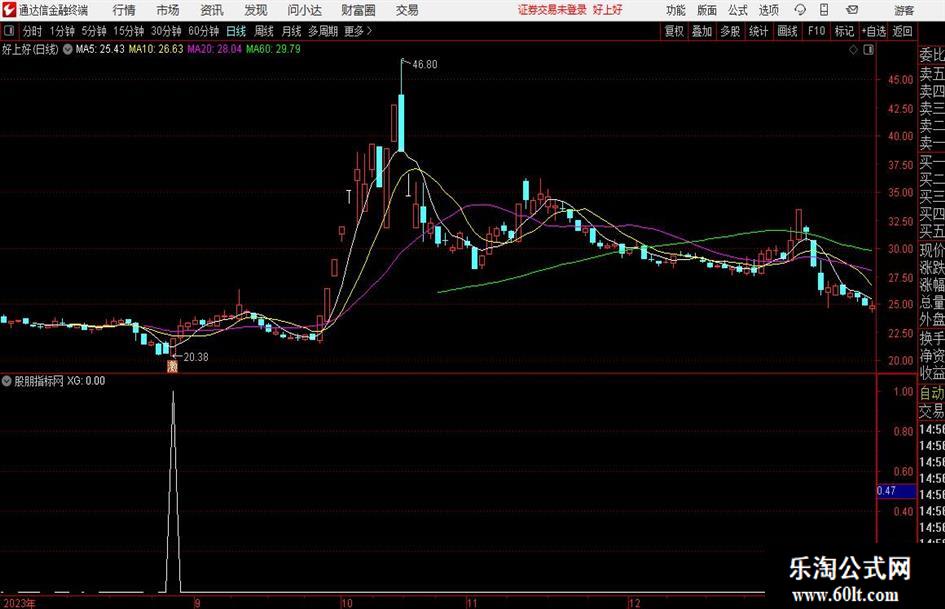Open the F10 company info button
Screen dimensions: 945x609
pos(816,31)
